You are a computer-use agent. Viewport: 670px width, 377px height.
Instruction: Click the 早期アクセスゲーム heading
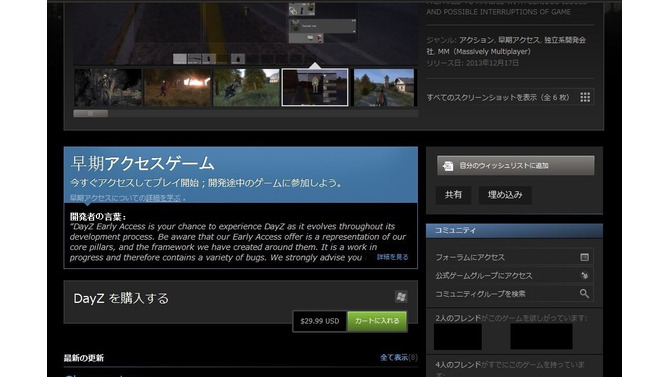(143, 163)
